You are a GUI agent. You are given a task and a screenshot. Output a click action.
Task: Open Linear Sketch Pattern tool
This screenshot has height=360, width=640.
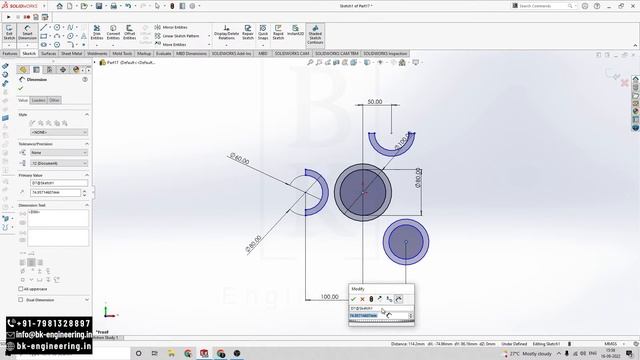(x=176, y=36)
